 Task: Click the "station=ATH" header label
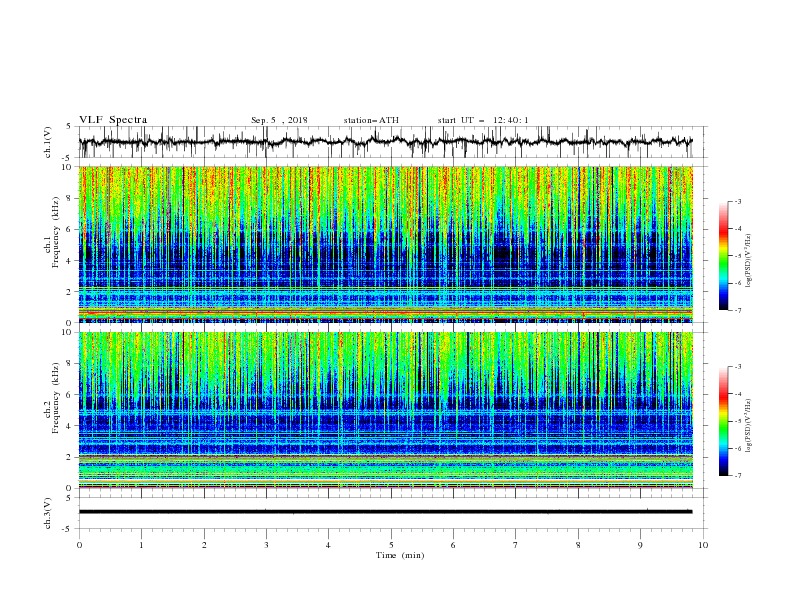pyautogui.click(x=371, y=120)
